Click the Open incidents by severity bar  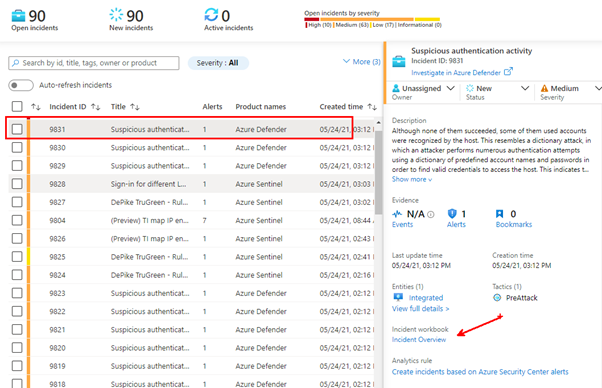click(x=372, y=19)
